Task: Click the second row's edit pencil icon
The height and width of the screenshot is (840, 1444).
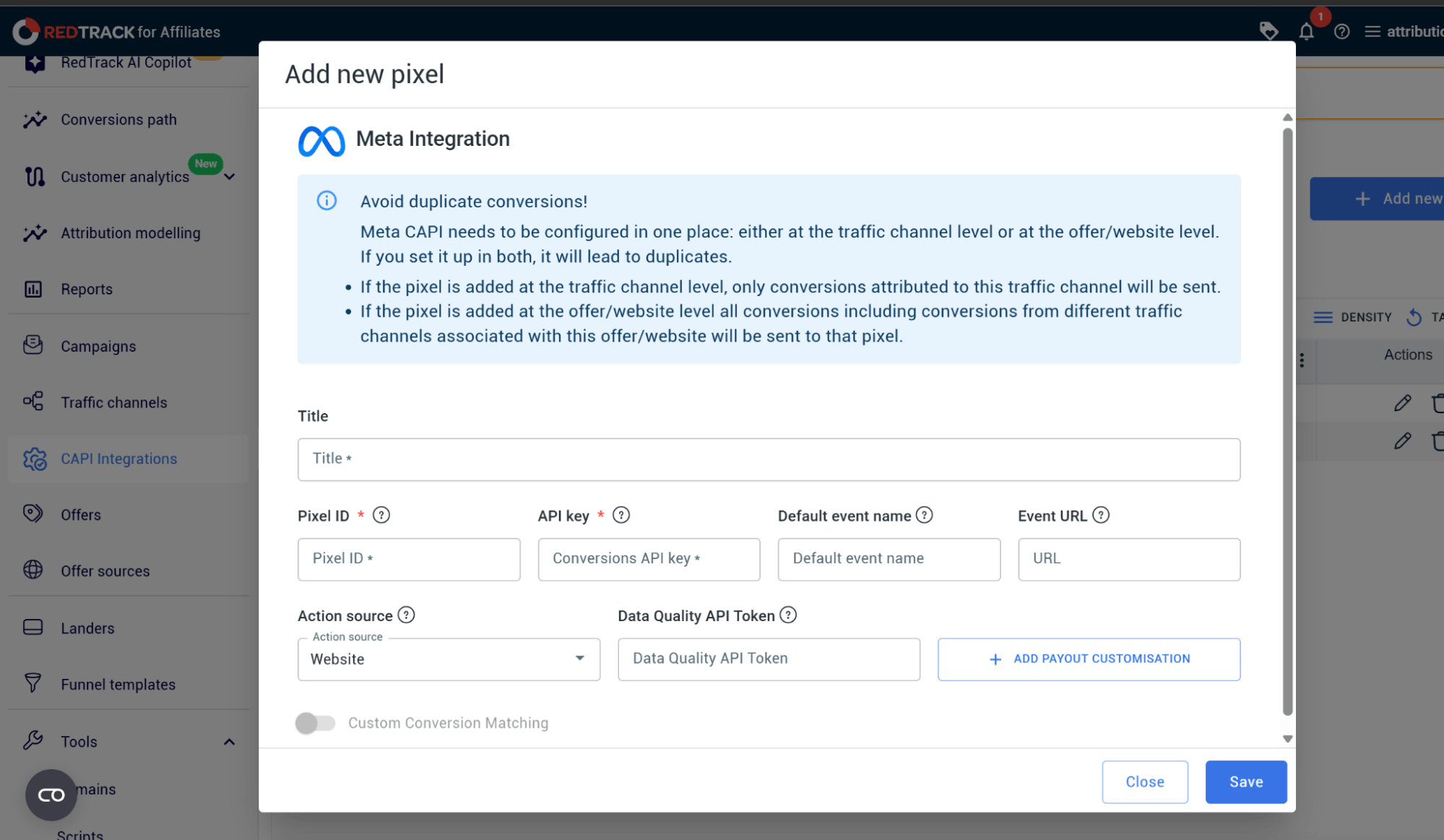Action: [1402, 441]
